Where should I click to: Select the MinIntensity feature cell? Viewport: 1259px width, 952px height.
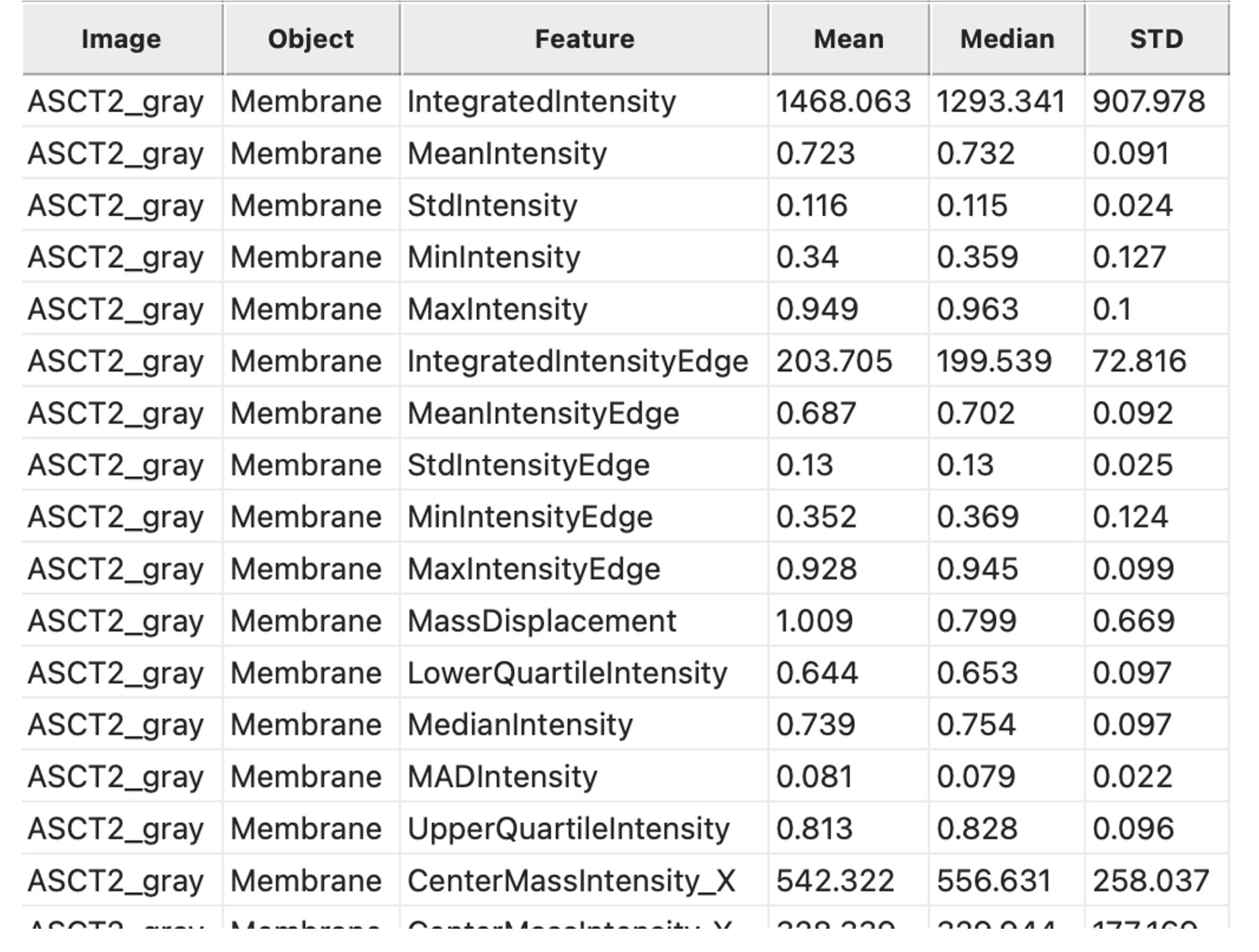coord(585,257)
